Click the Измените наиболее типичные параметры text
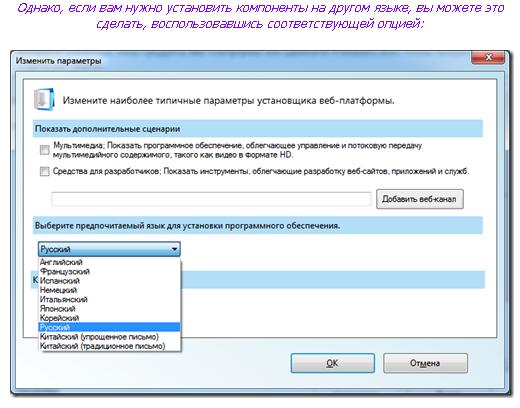520x408 pixels. point(229,100)
